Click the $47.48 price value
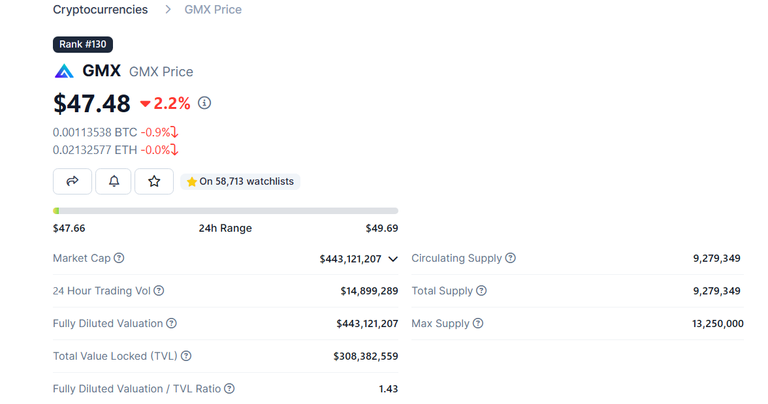Screen dimensions: 768x404 point(92,104)
